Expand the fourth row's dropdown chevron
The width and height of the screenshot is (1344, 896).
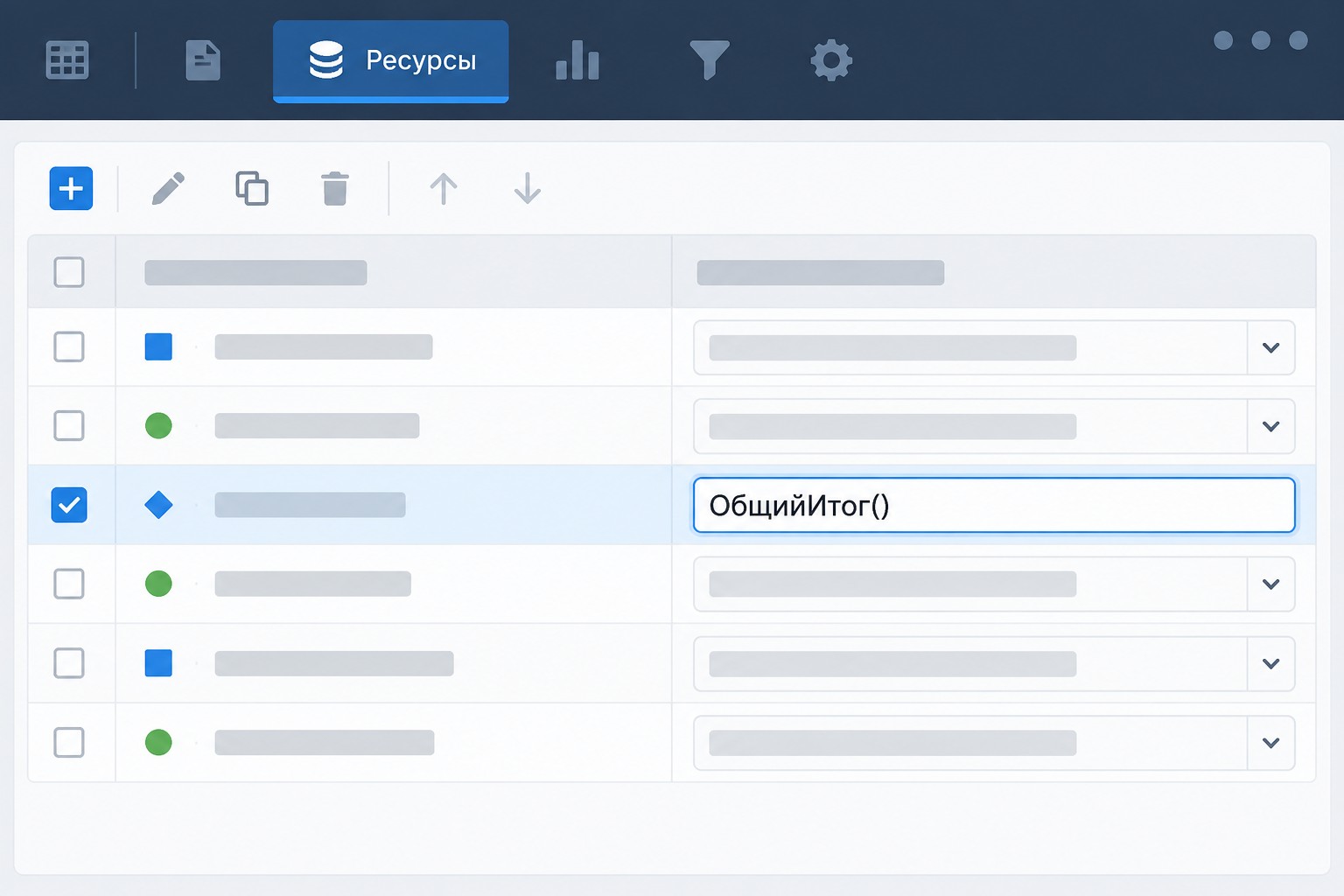(1271, 584)
